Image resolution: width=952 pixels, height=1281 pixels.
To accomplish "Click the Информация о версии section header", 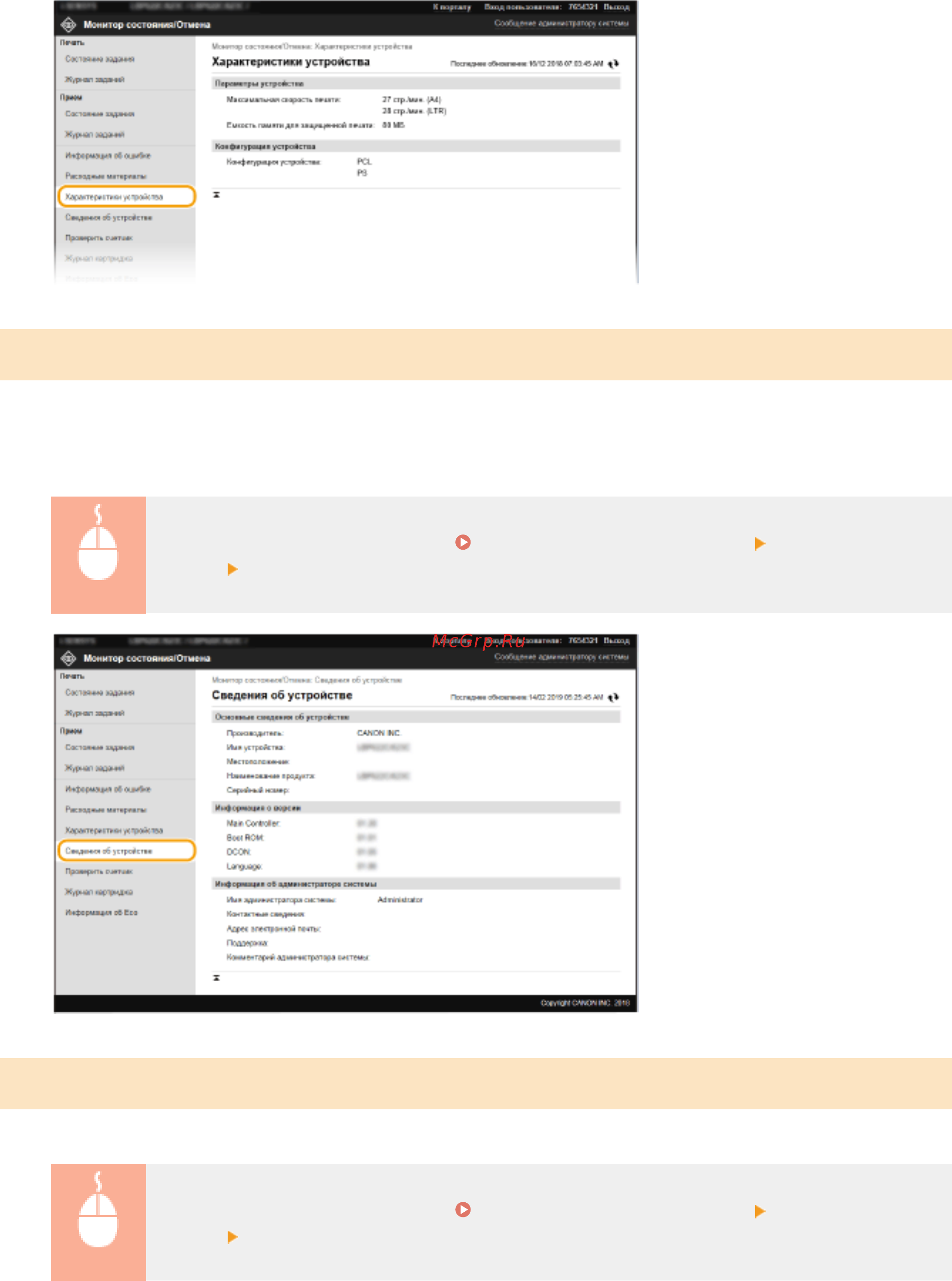I will [416, 808].
